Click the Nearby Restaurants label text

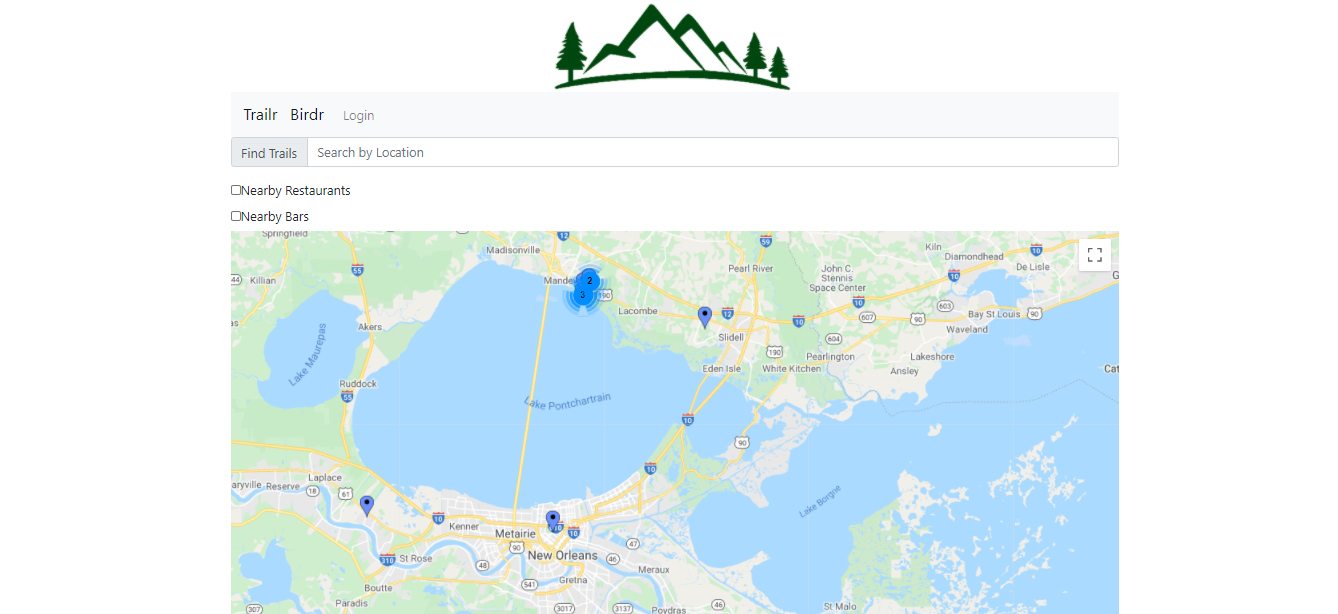296,190
